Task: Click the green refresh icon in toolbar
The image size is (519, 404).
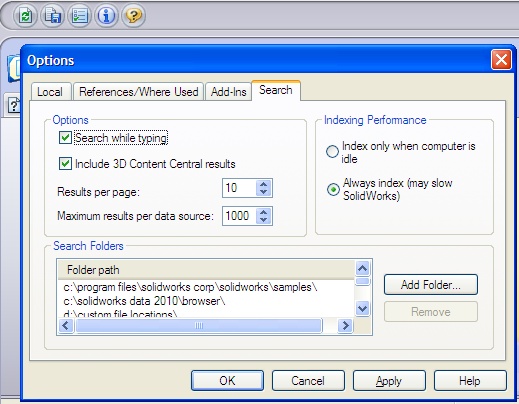Action: point(26,16)
